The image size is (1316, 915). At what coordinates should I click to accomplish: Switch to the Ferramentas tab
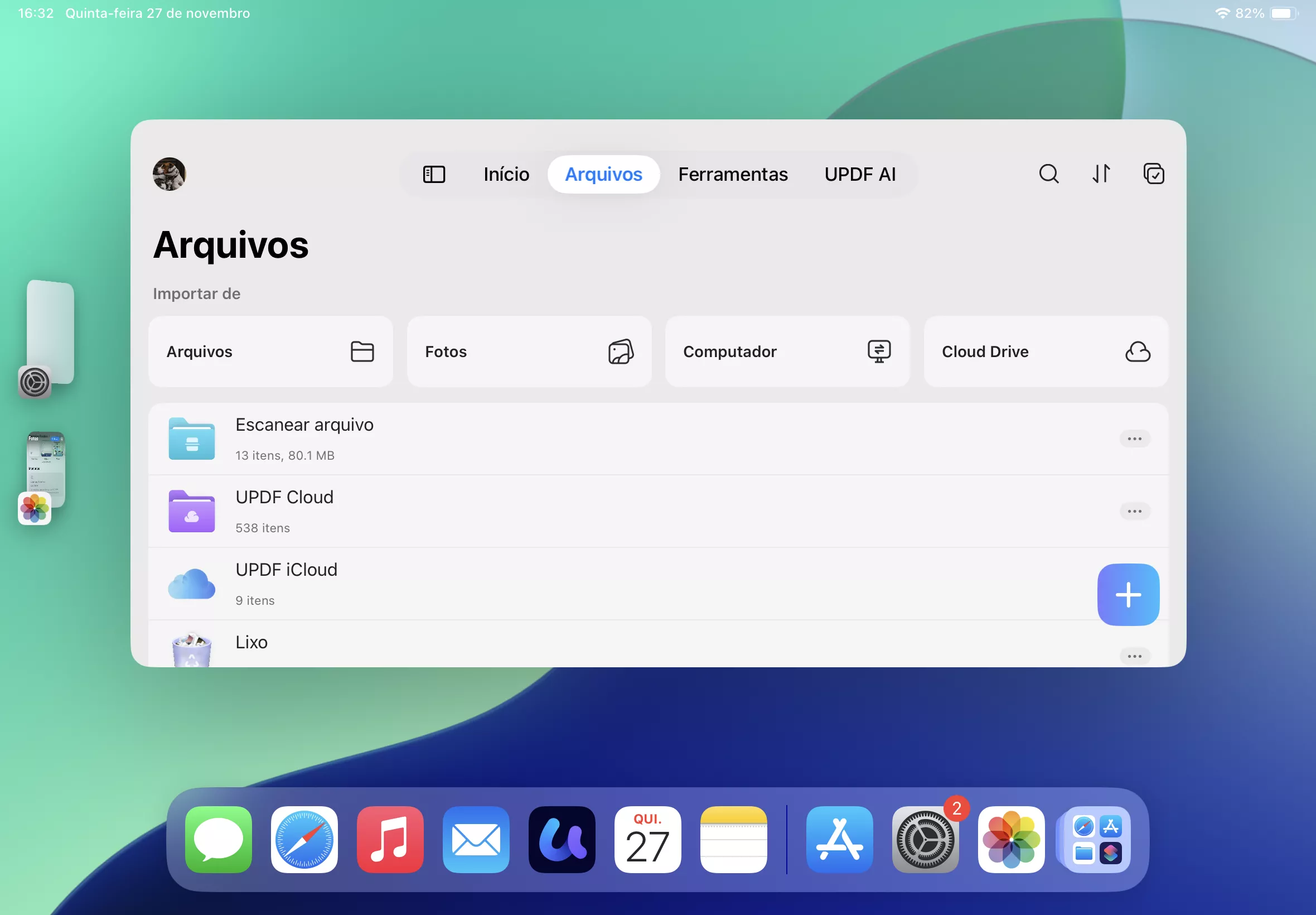pyautogui.click(x=732, y=174)
